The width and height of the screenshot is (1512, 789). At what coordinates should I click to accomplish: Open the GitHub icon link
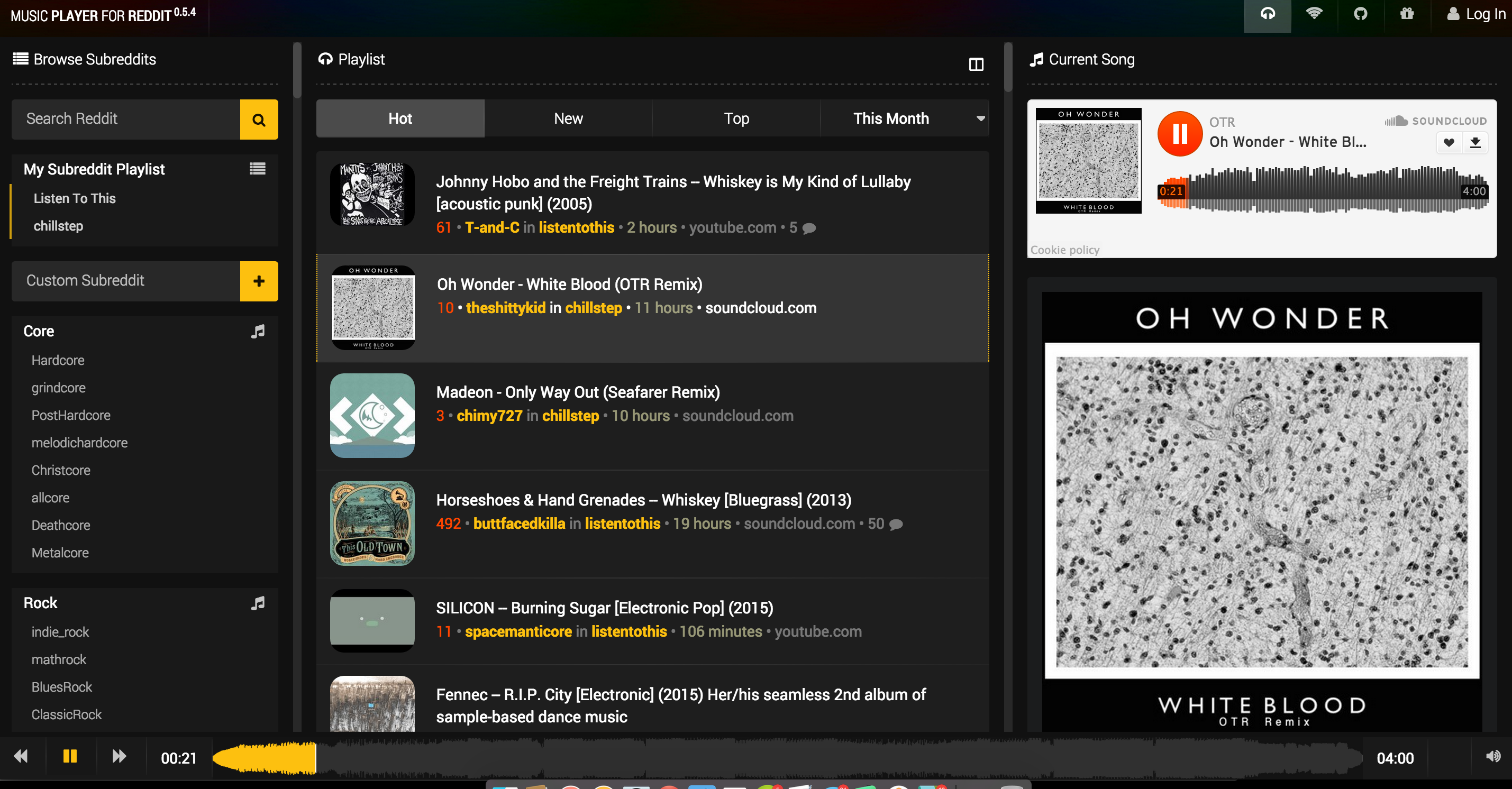pos(1360,14)
